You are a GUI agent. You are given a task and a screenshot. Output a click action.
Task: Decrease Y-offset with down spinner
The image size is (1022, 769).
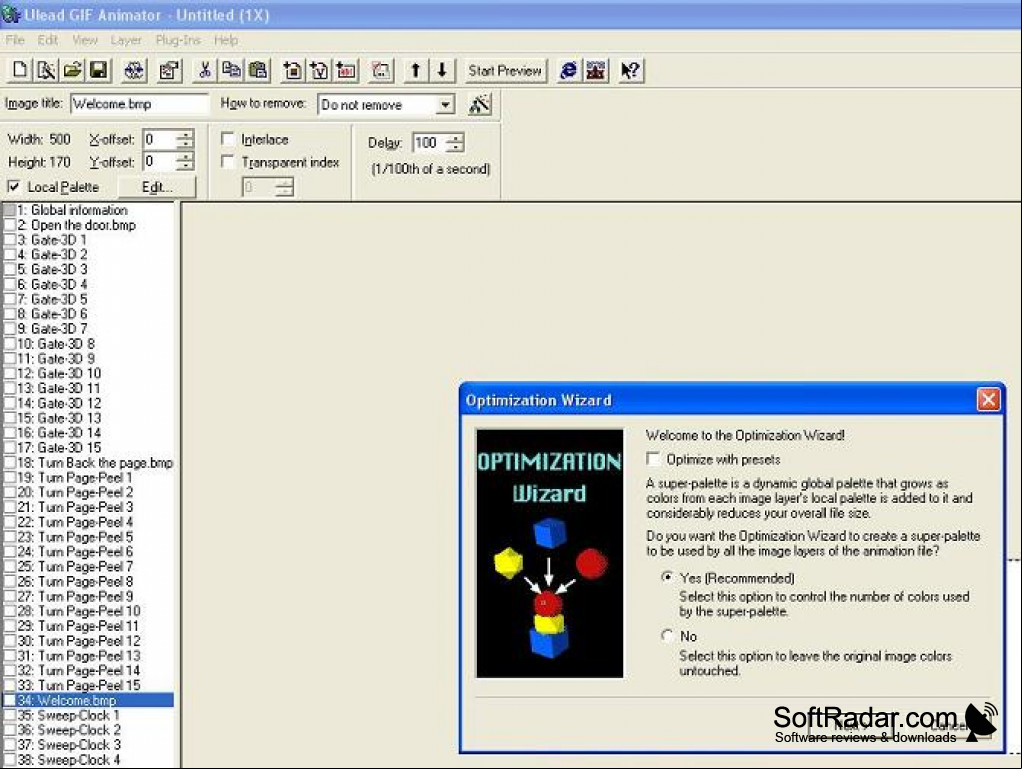186,167
